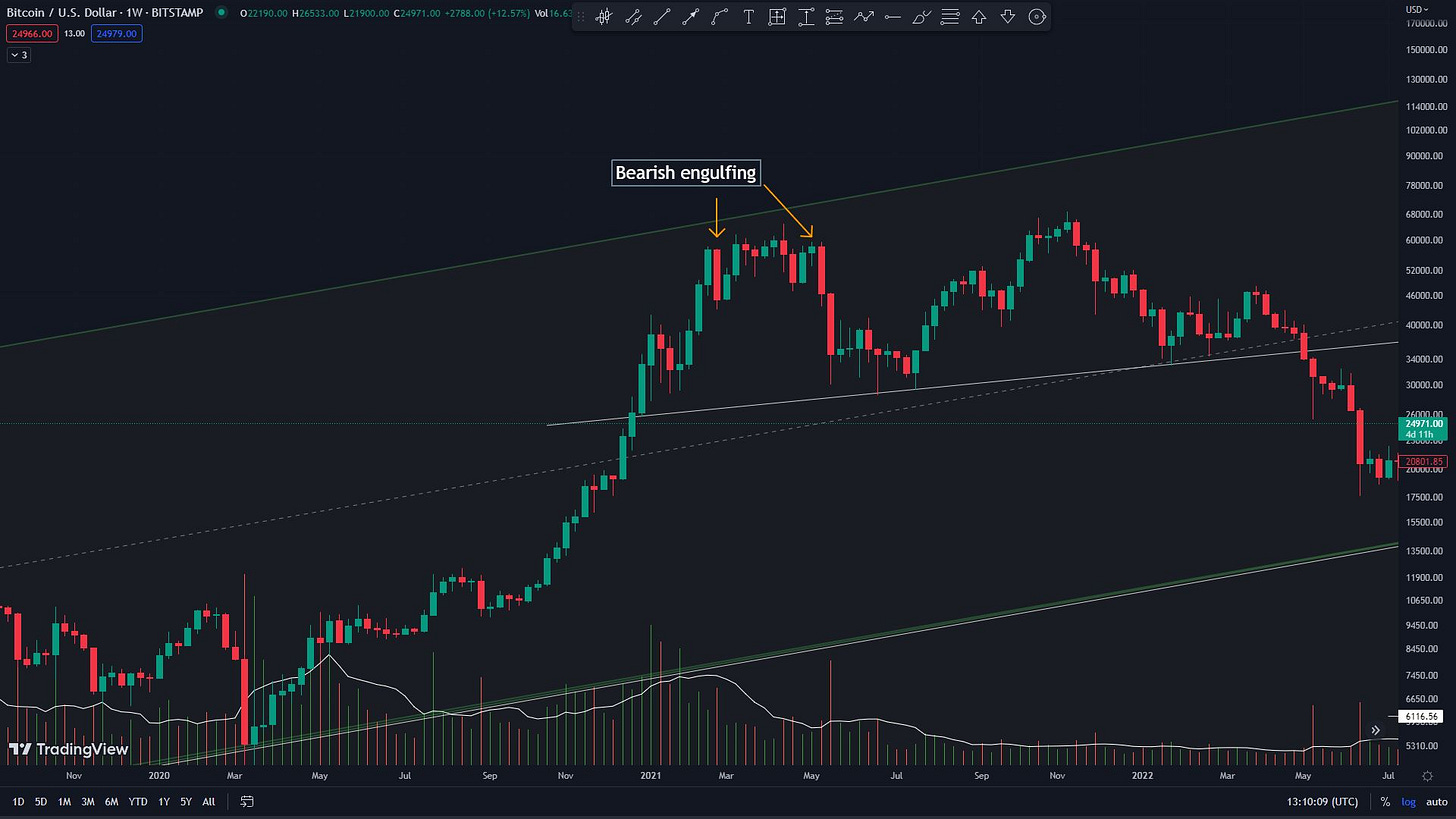1456x819 pixels.
Task: Select the path/polyline drawing tool
Action: (x=719, y=17)
